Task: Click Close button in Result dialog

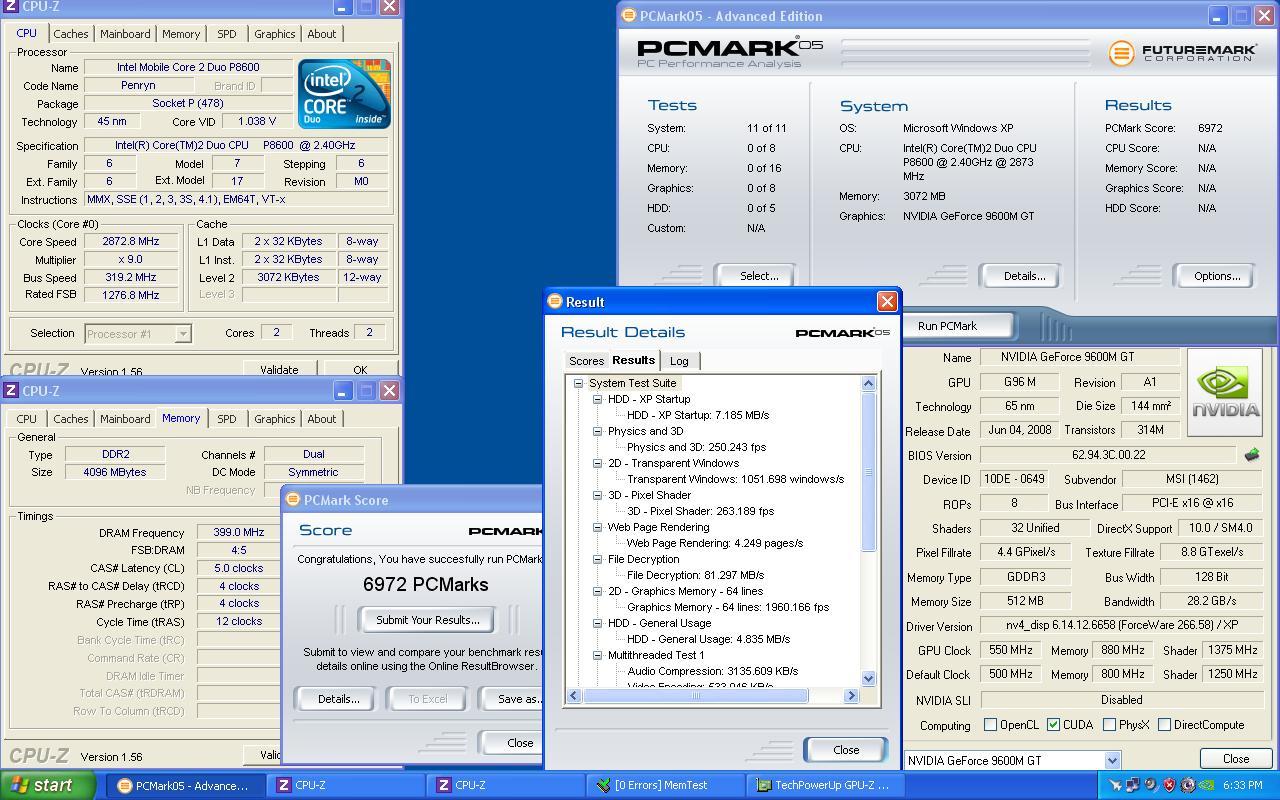Action: click(x=846, y=750)
